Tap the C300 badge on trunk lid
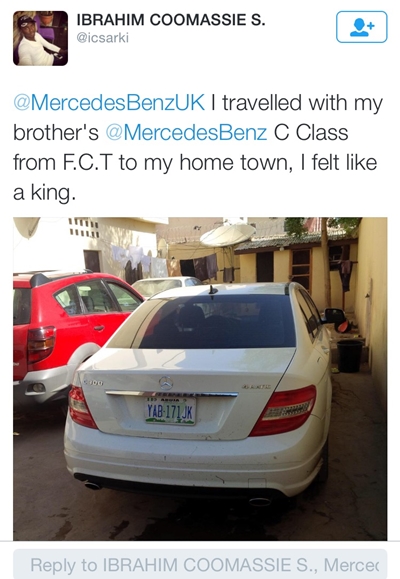The height and width of the screenshot is (579, 400). pyautogui.click(x=94, y=383)
